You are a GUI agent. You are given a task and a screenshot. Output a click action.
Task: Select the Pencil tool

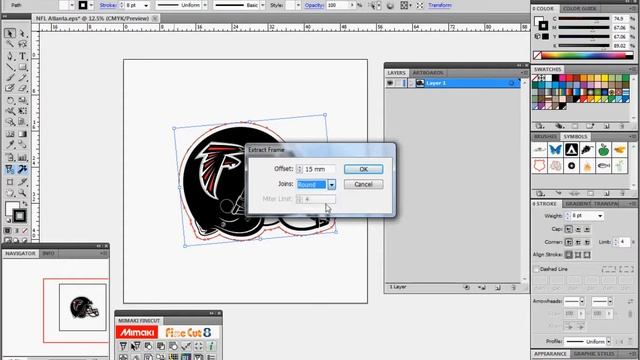22,78
